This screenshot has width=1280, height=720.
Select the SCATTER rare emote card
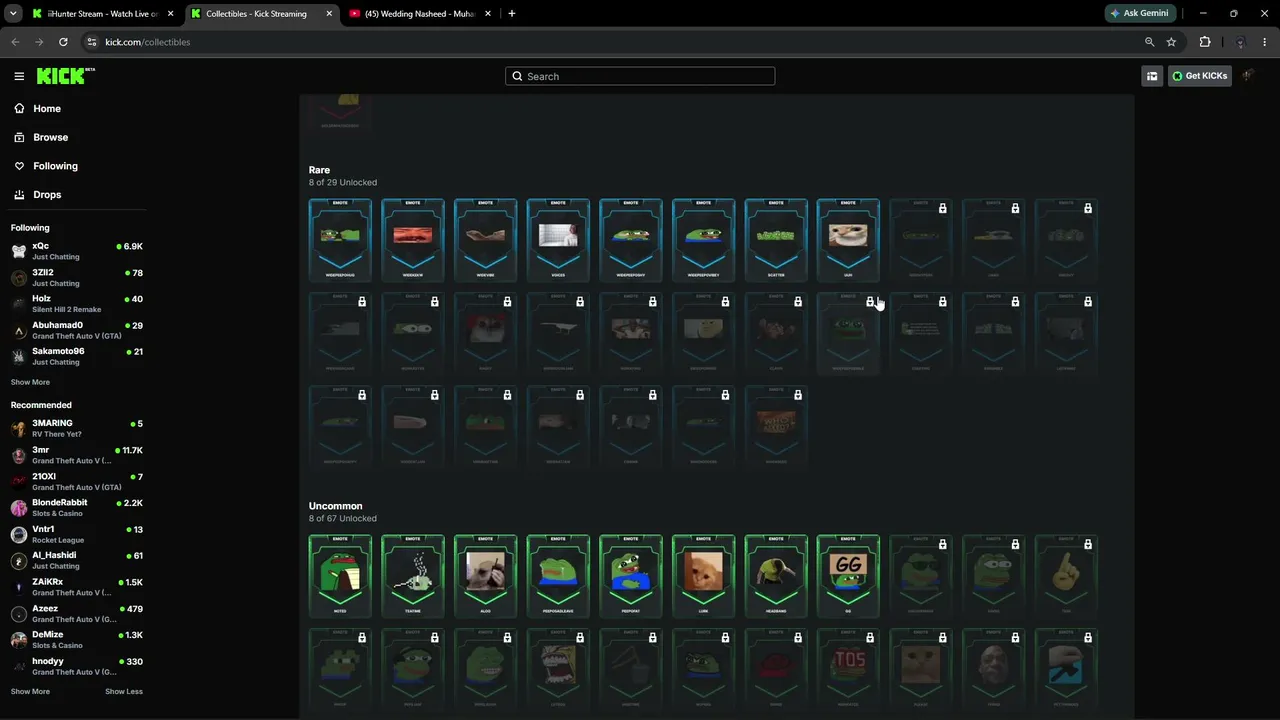pyautogui.click(x=776, y=240)
